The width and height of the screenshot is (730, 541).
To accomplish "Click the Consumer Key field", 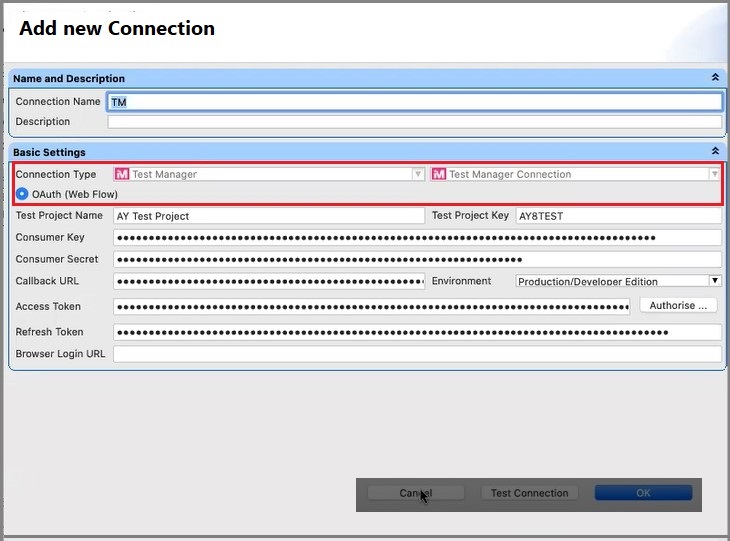I will pyautogui.click(x=417, y=238).
